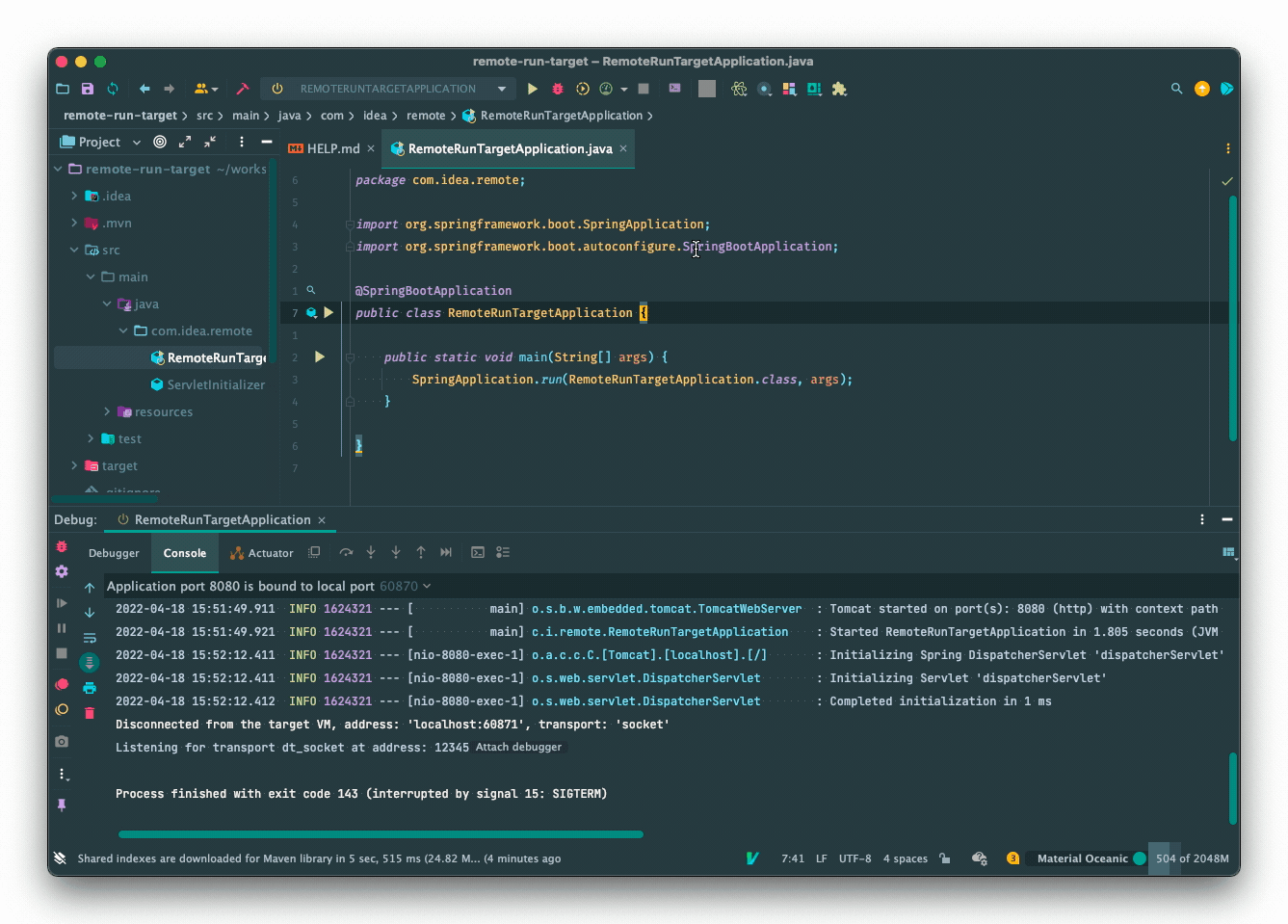The image size is (1288, 924).
Task: Click the Synchronize refresh icon in toolbar
Action: [x=113, y=89]
